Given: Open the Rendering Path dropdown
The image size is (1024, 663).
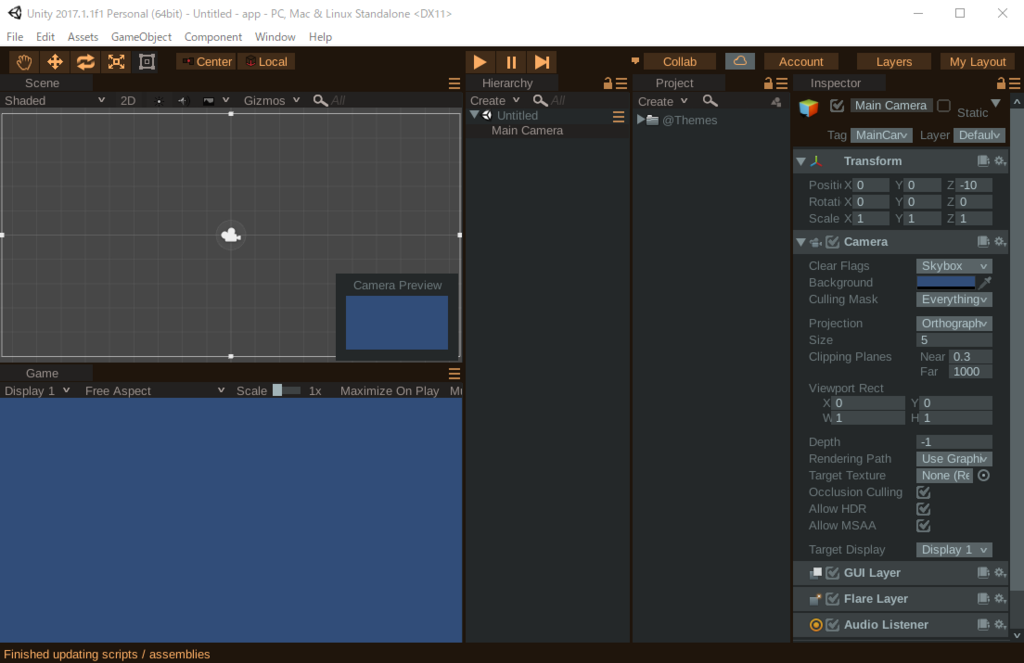Looking at the screenshot, I should [x=954, y=459].
